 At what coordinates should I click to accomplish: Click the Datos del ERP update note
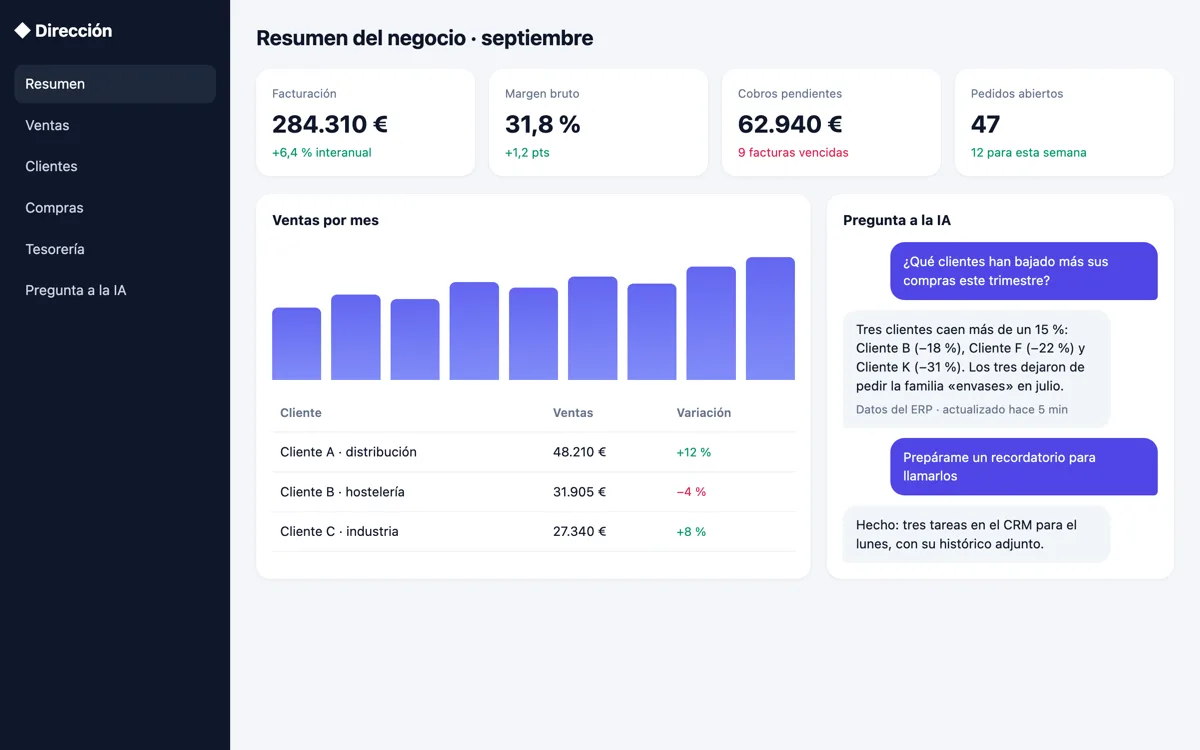tap(962, 409)
